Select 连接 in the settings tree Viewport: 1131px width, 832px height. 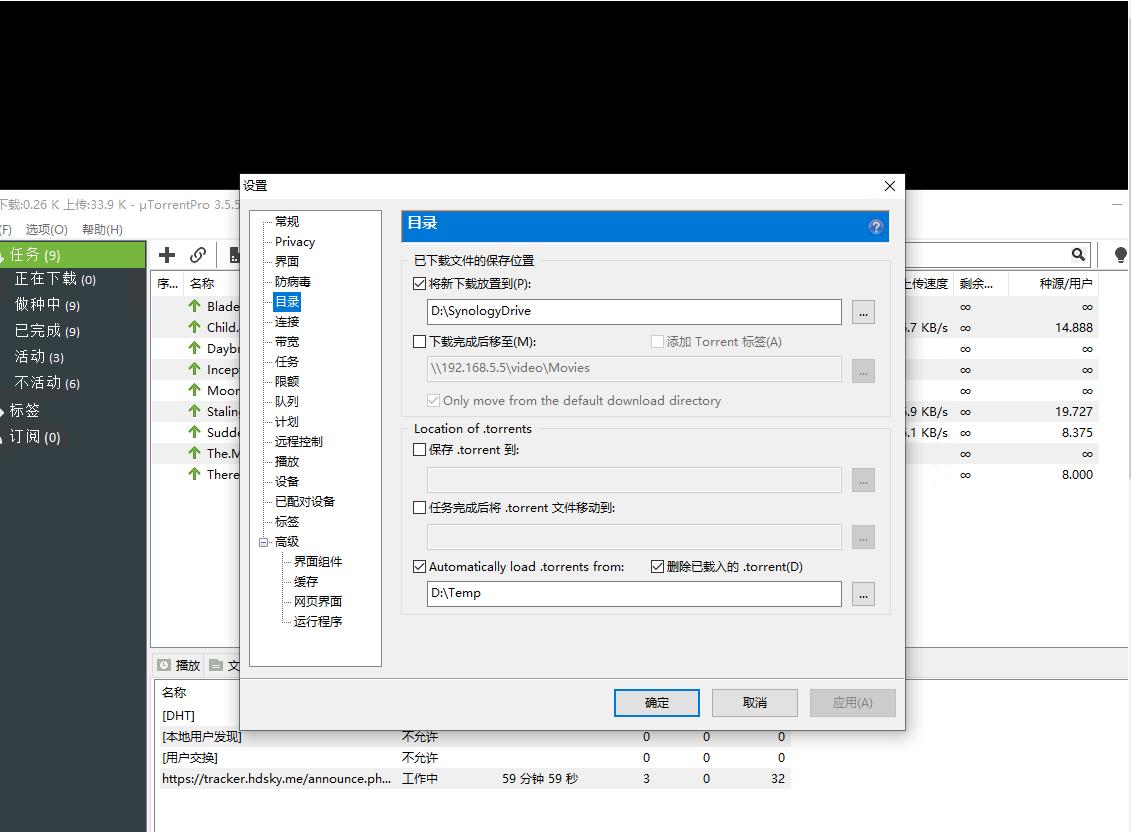[287, 322]
